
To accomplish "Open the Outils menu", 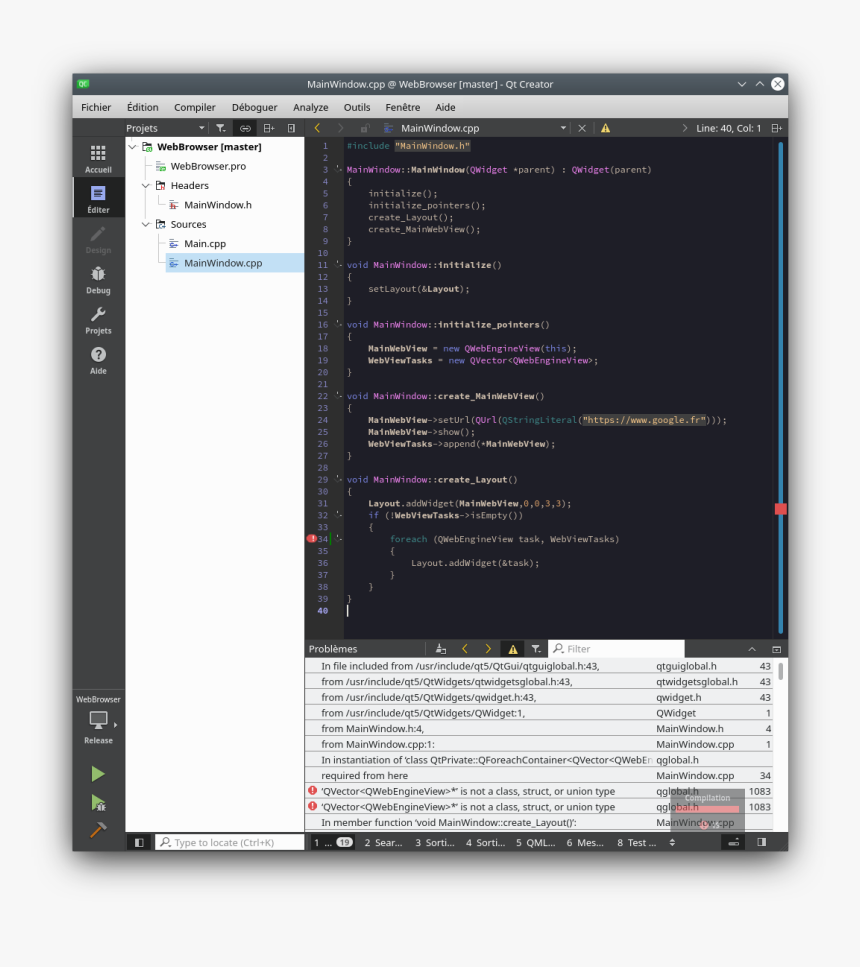I will [357, 107].
